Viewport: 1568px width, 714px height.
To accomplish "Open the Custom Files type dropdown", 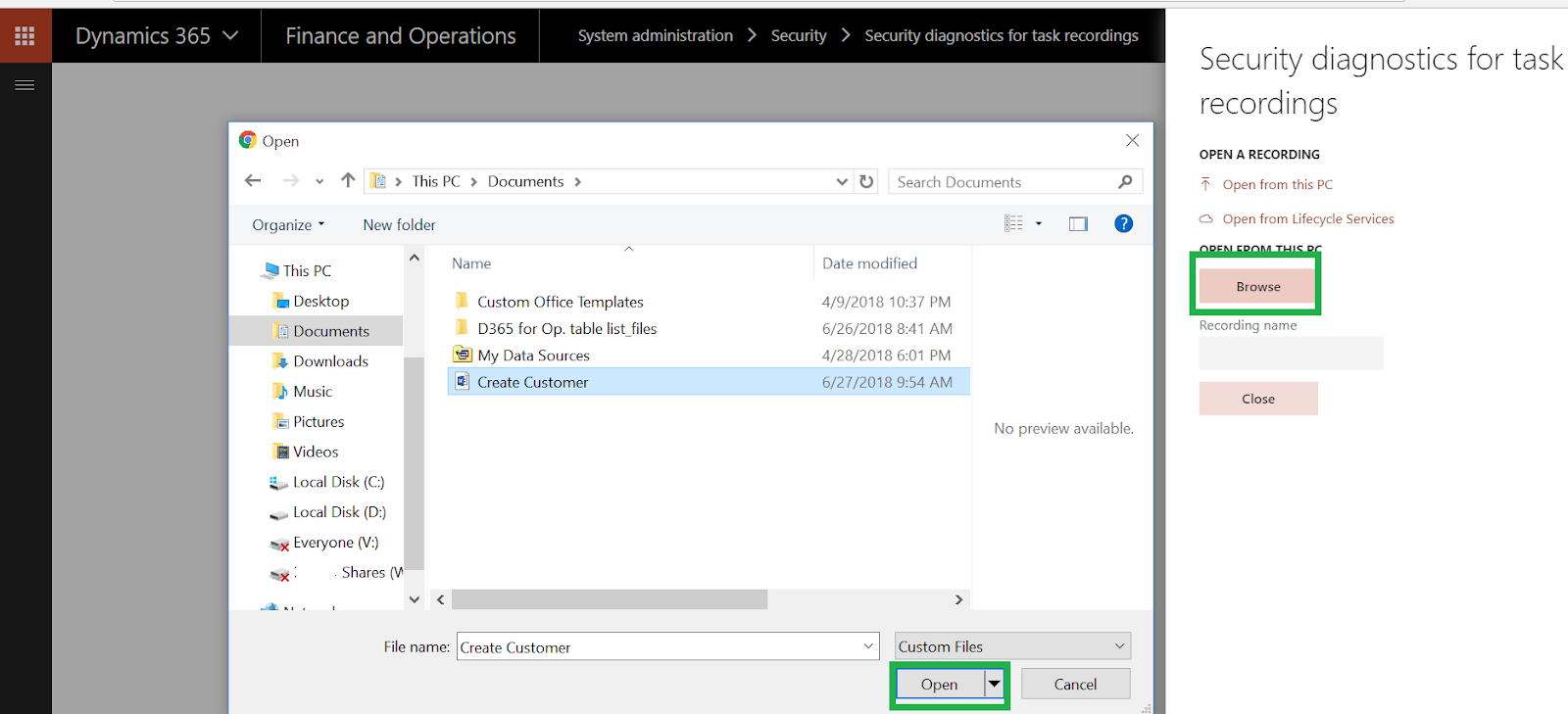I will (1013, 645).
